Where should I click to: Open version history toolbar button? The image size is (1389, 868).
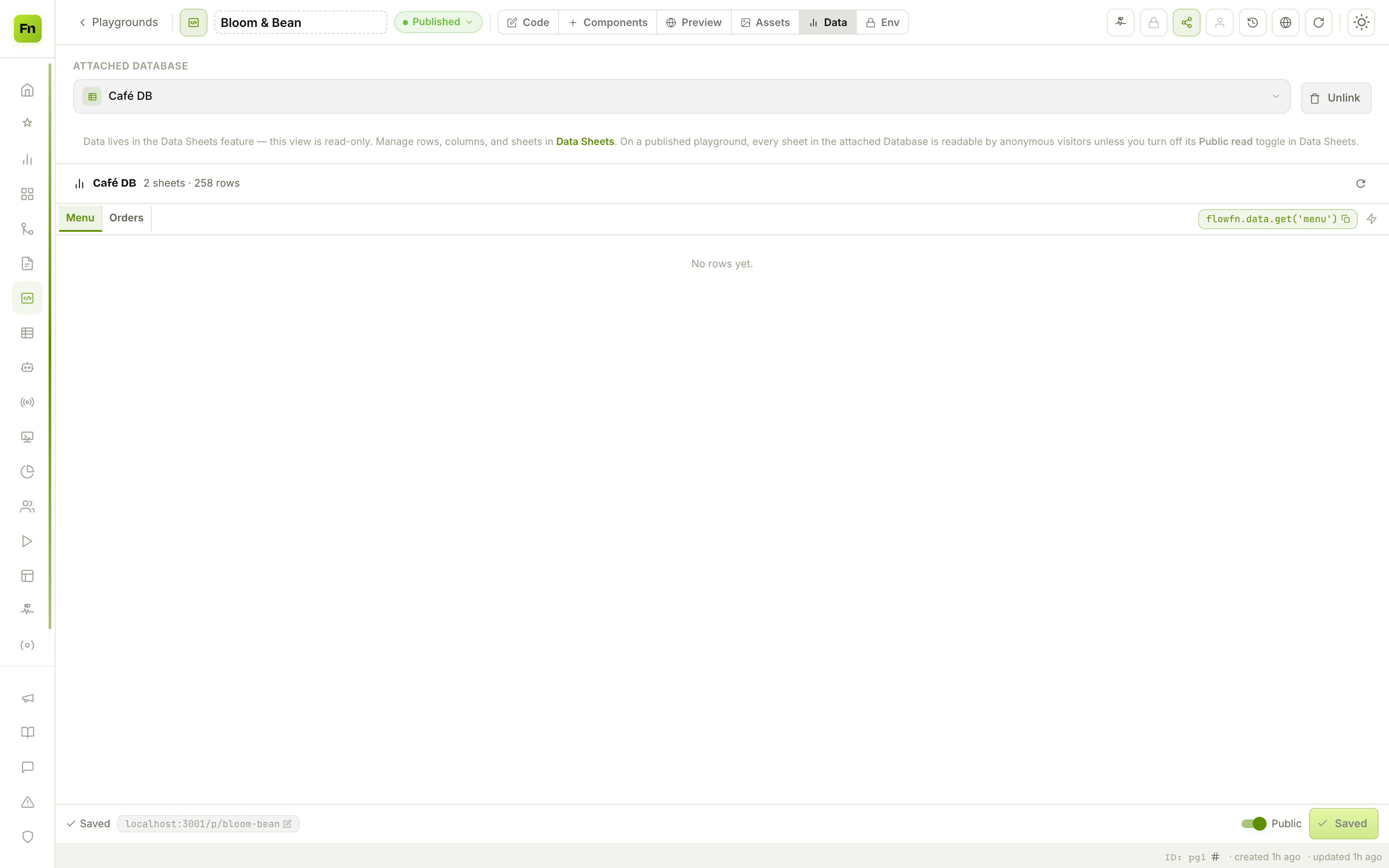point(1252,23)
